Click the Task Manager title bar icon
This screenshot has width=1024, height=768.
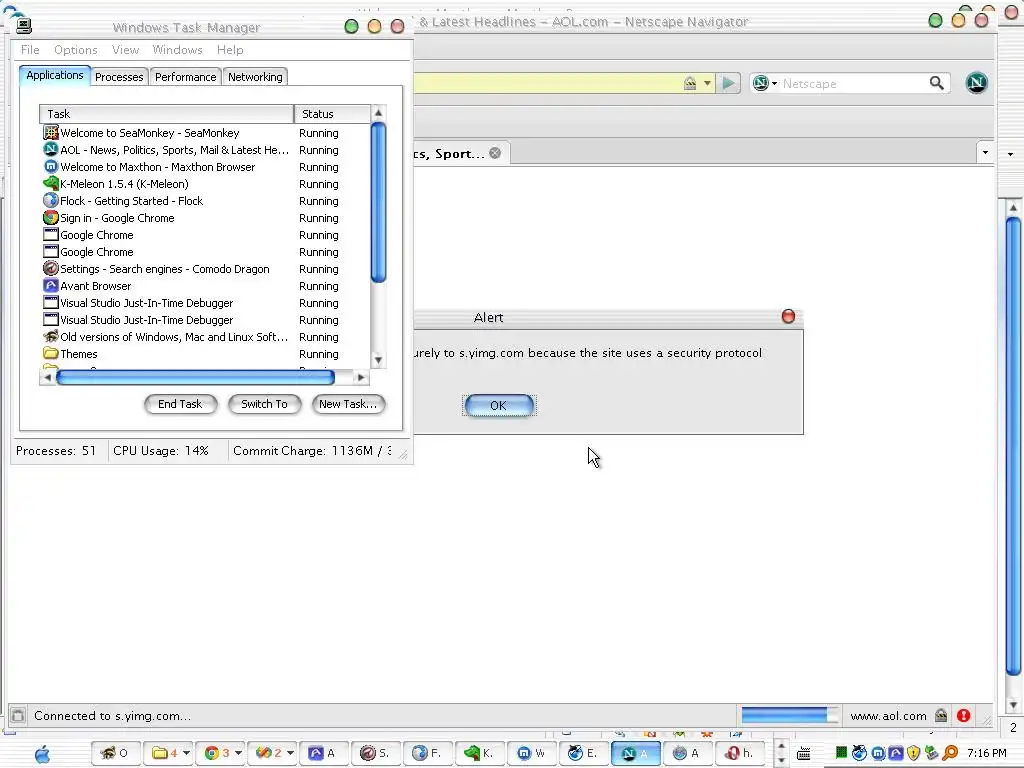(24, 25)
